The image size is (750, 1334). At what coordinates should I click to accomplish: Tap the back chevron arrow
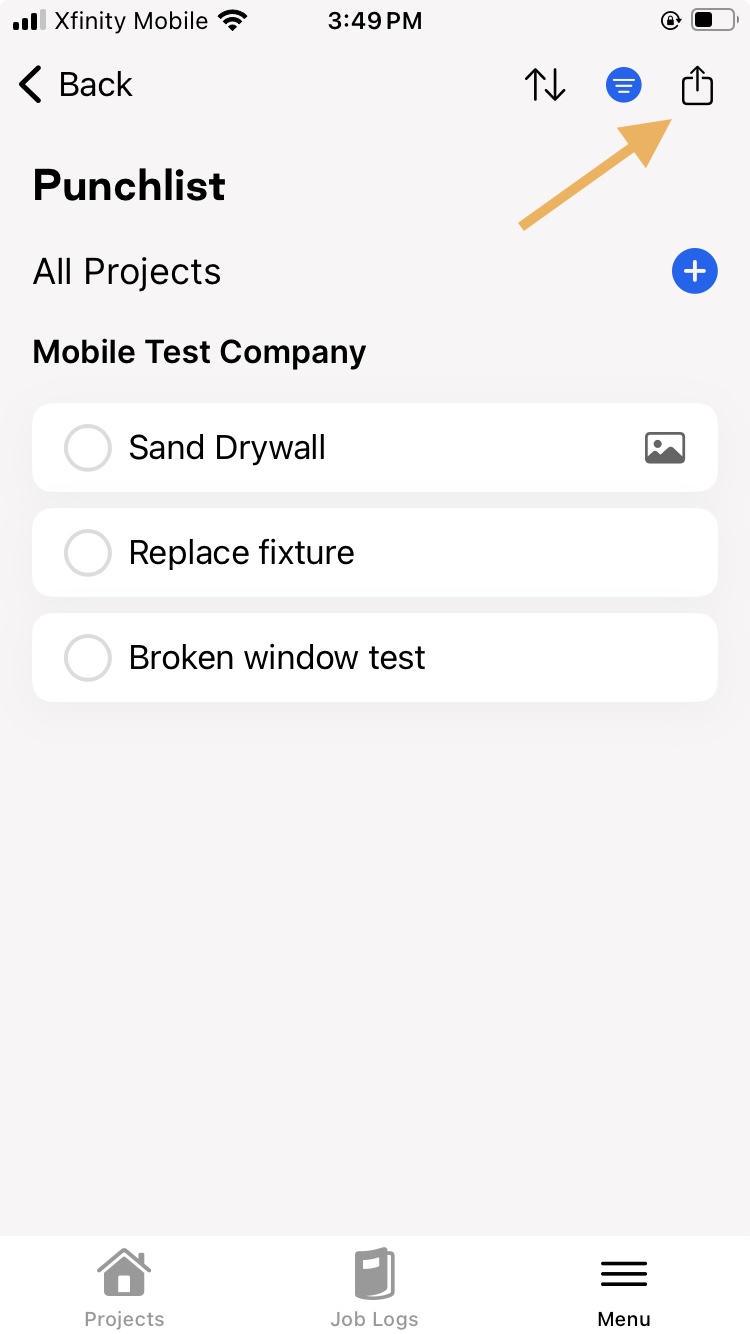click(x=31, y=85)
